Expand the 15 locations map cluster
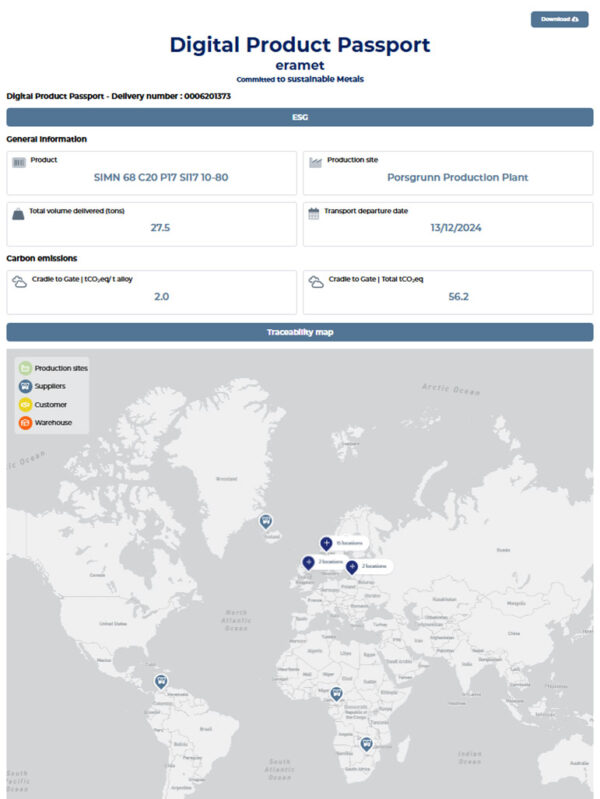 pyautogui.click(x=326, y=543)
